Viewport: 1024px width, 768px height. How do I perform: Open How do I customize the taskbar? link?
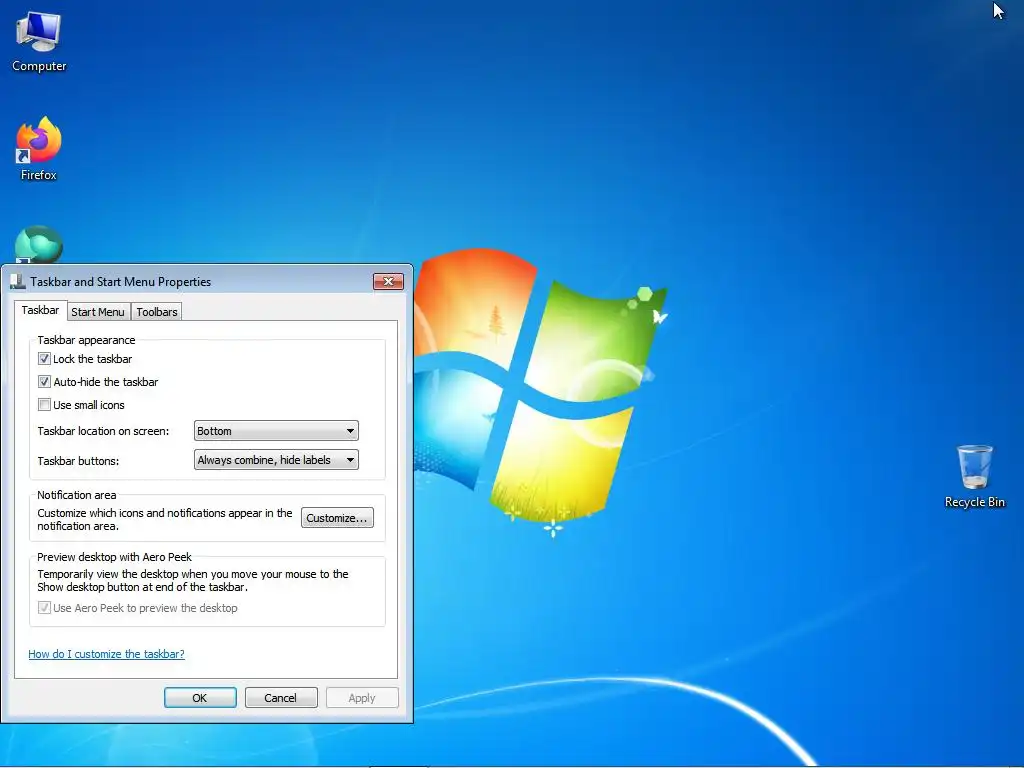click(106, 654)
